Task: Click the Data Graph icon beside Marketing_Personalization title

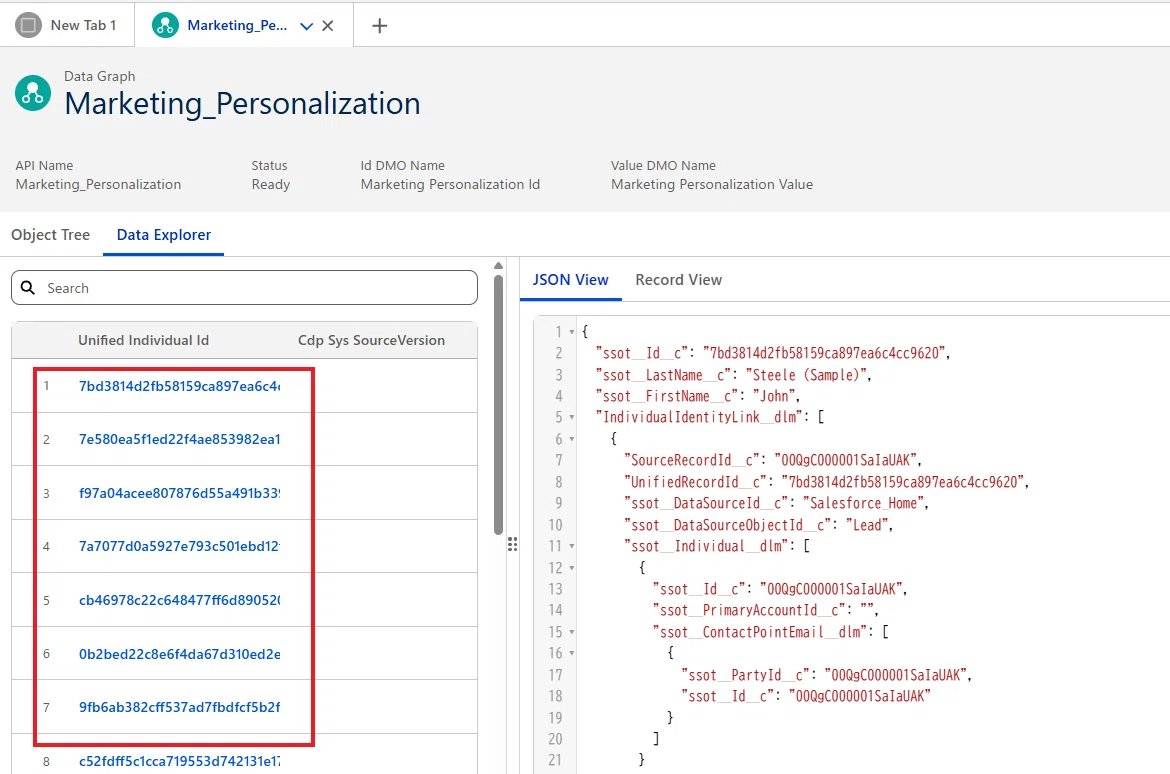Action: pyautogui.click(x=33, y=93)
